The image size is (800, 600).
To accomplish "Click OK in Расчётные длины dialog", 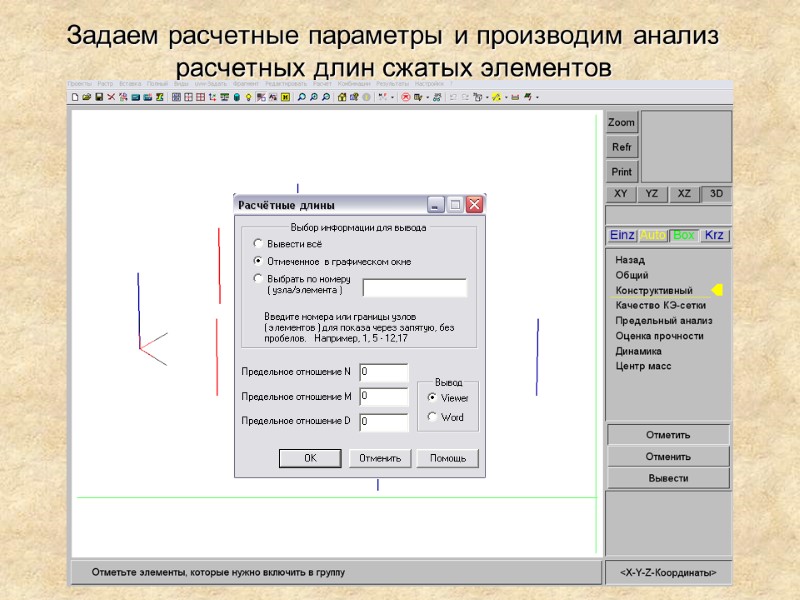I will point(310,458).
